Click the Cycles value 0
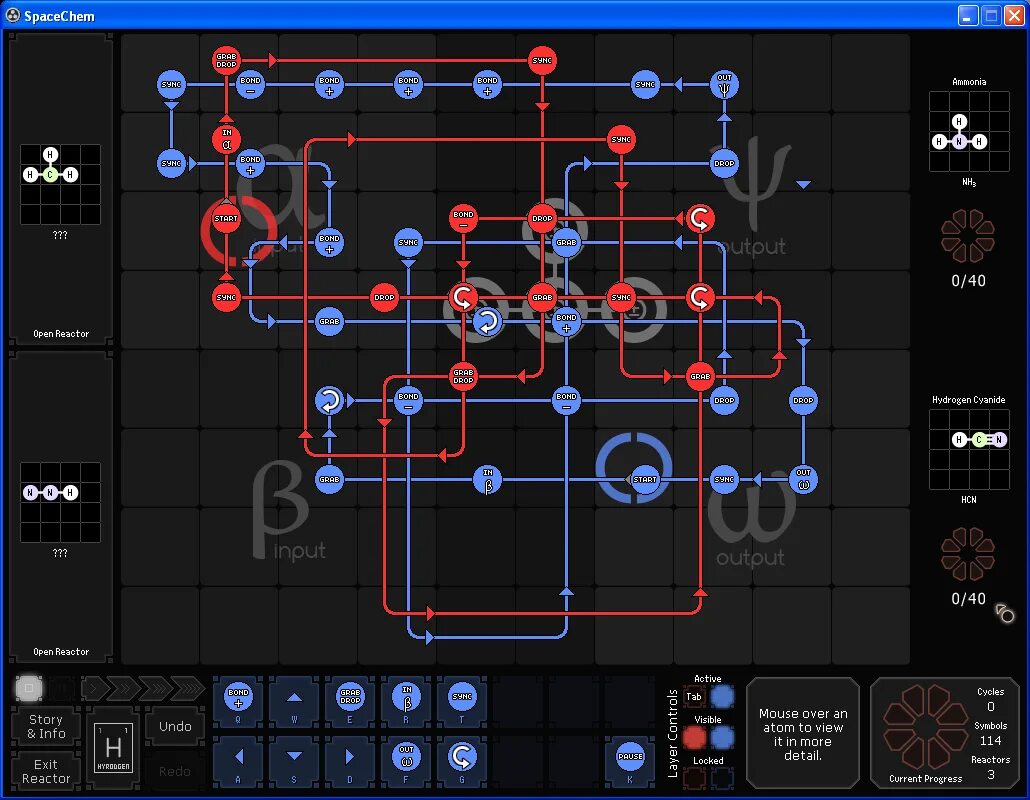 click(990, 707)
